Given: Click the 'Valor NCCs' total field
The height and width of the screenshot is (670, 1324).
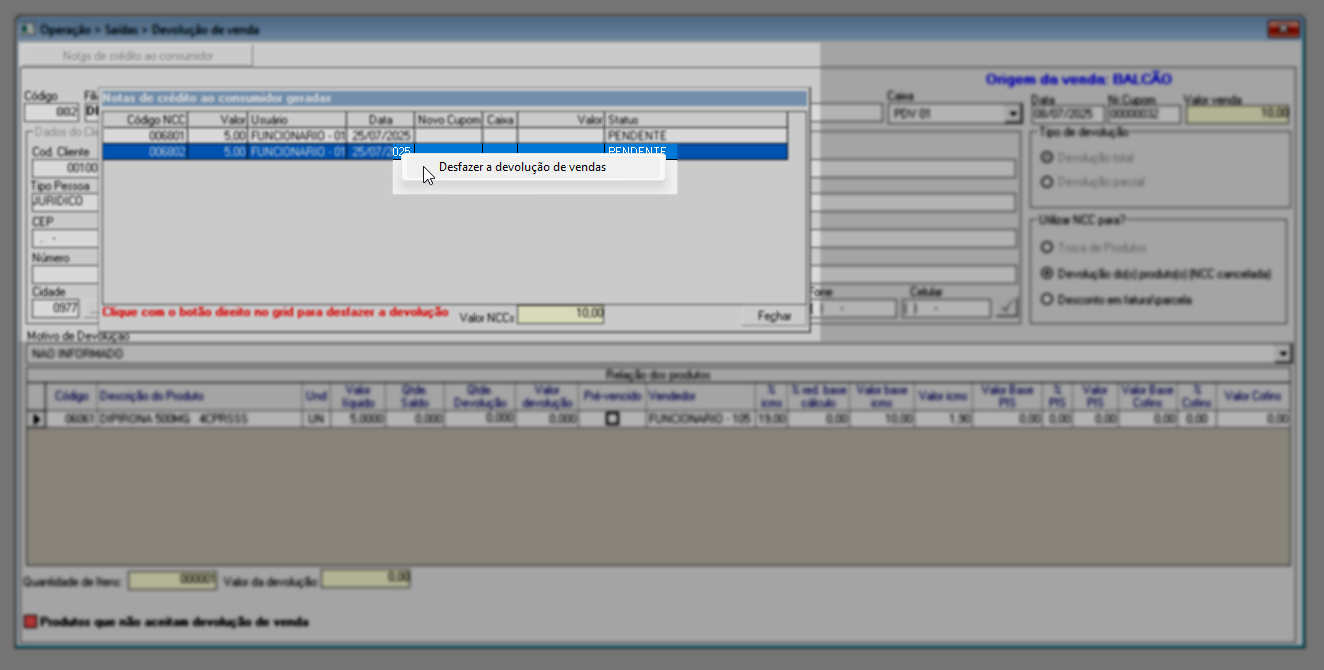Looking at the screenshot, I should (x=561, y=314).
